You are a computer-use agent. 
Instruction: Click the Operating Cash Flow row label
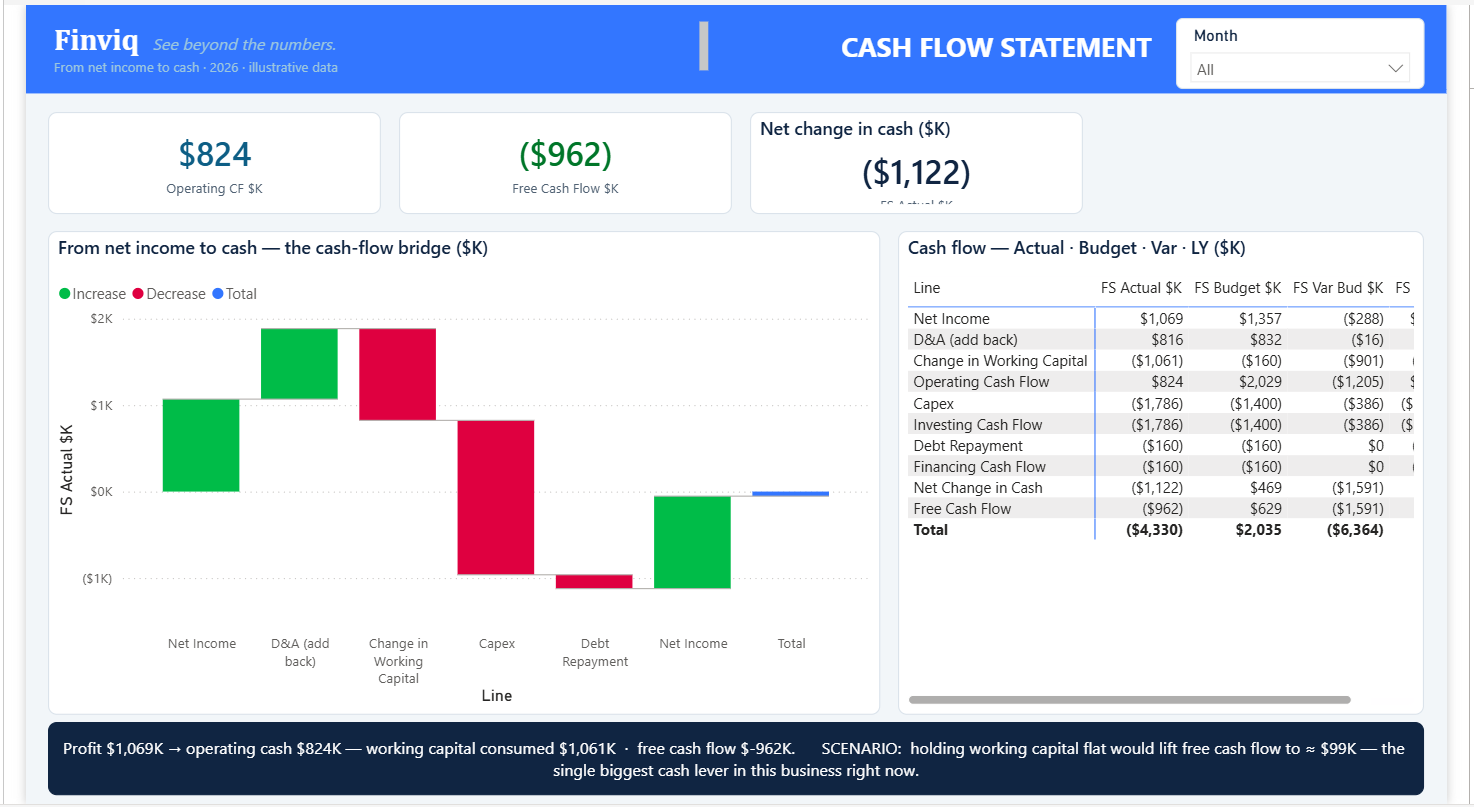(x=981, y=382)
